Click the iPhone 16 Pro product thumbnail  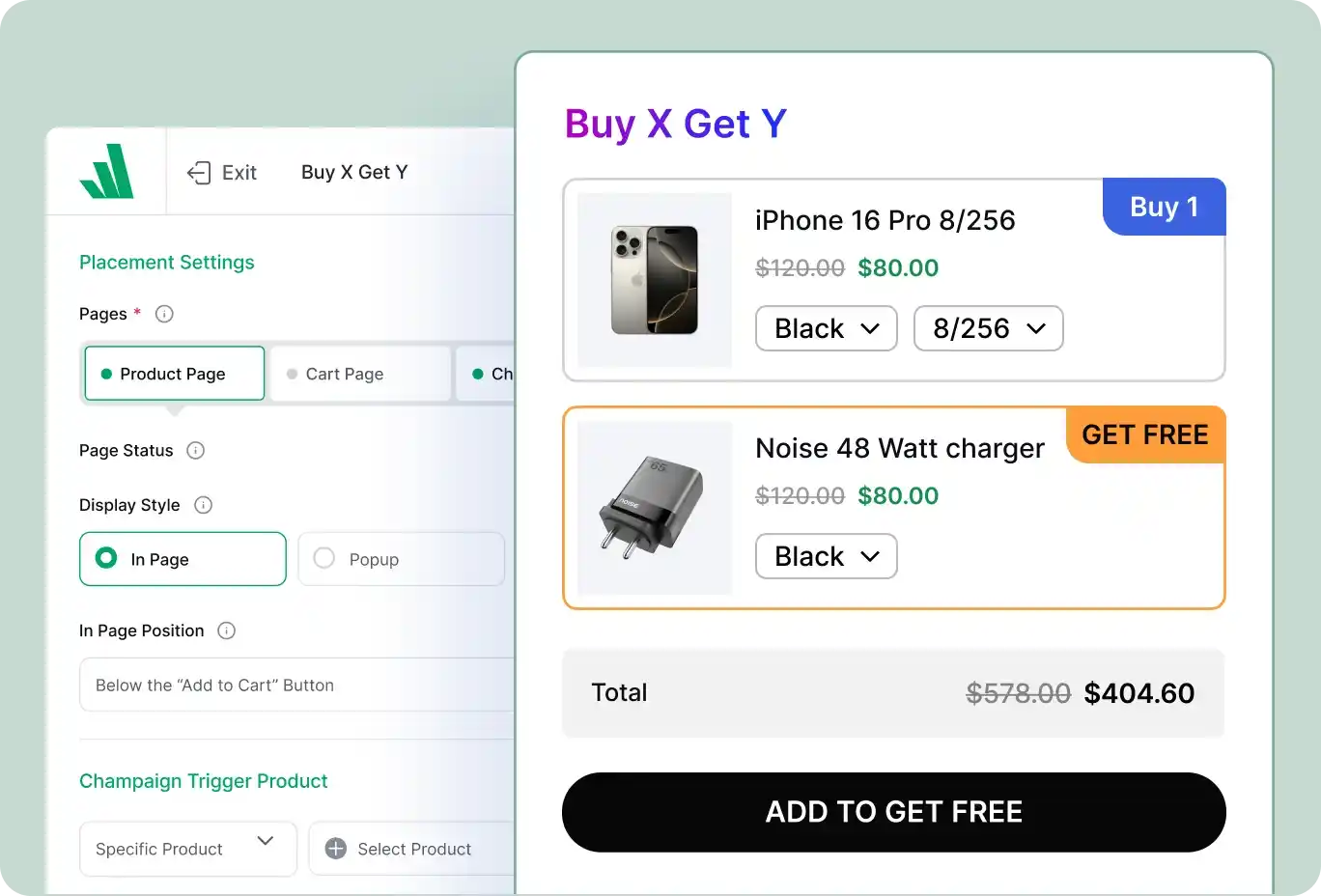654,279
